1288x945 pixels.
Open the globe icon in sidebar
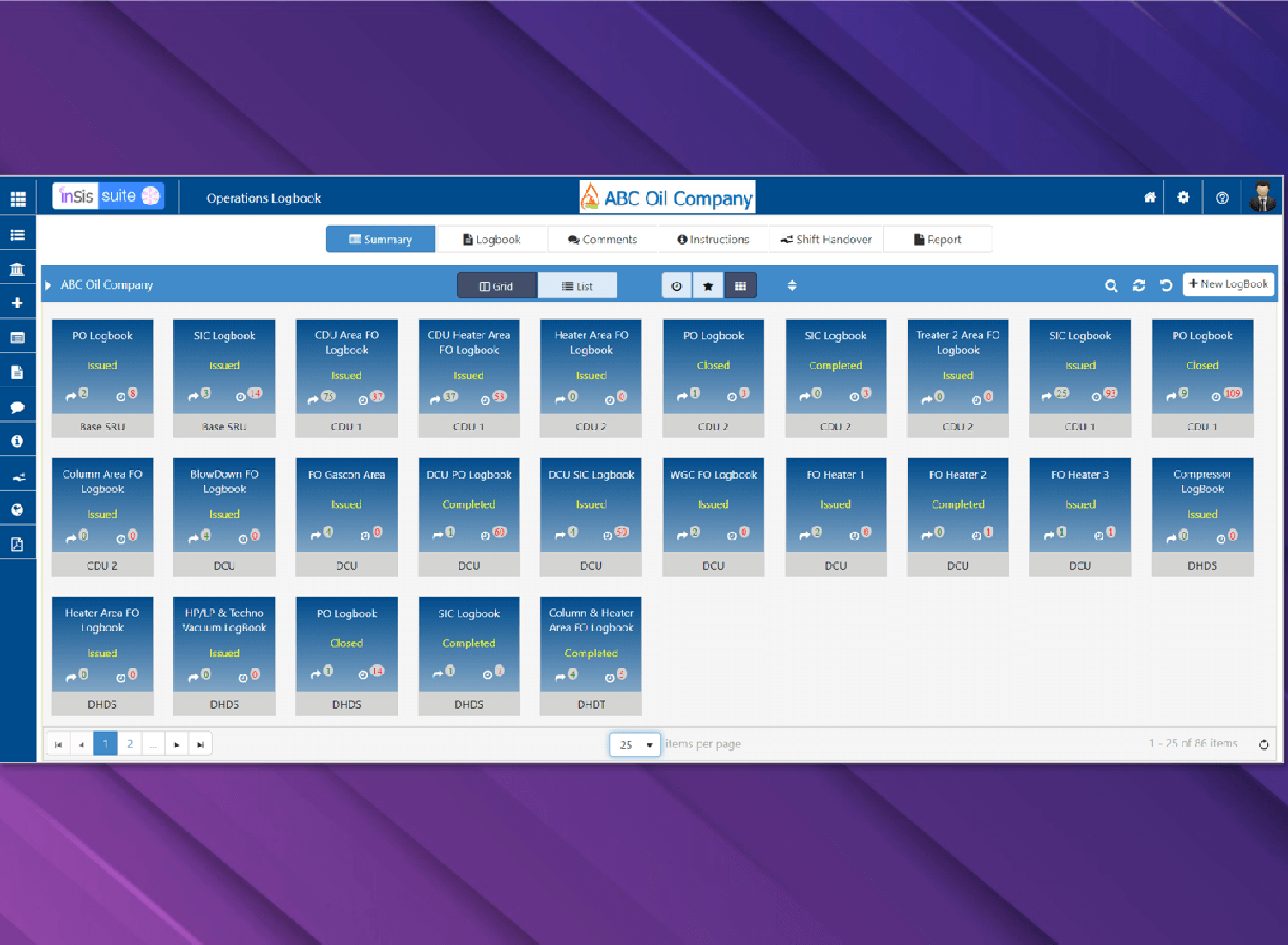point(17,509)
